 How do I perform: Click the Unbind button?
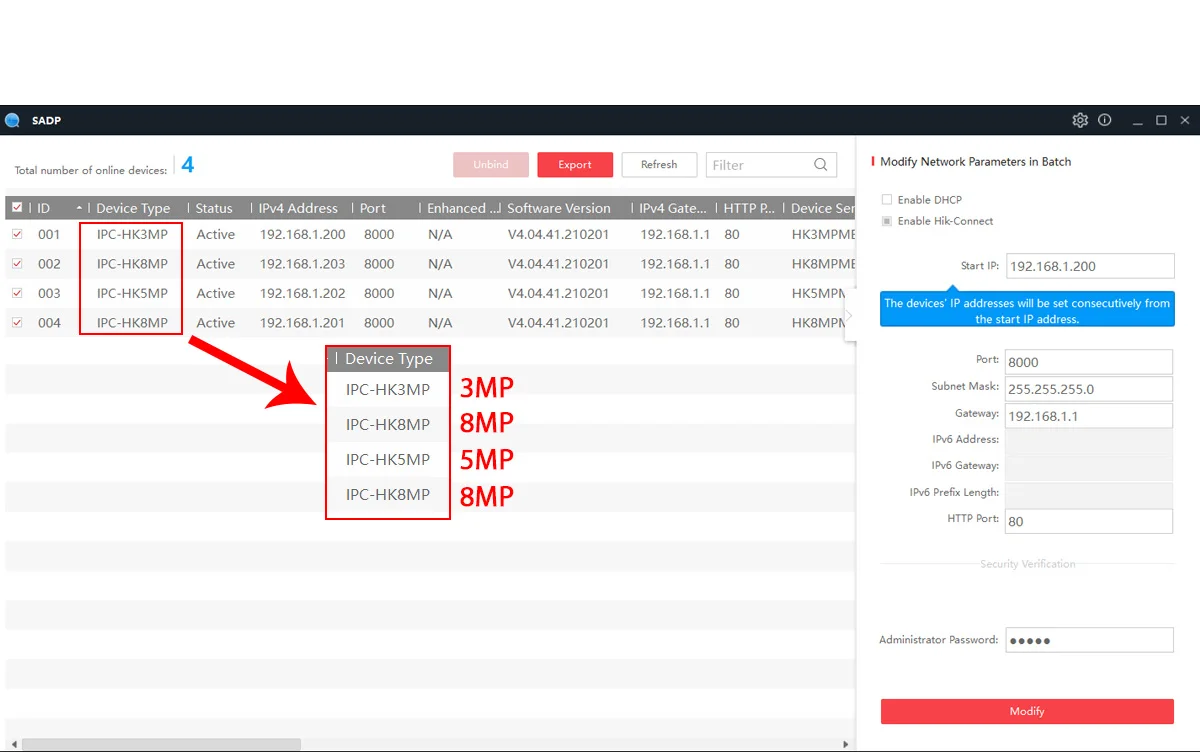(x=491, y=165)
